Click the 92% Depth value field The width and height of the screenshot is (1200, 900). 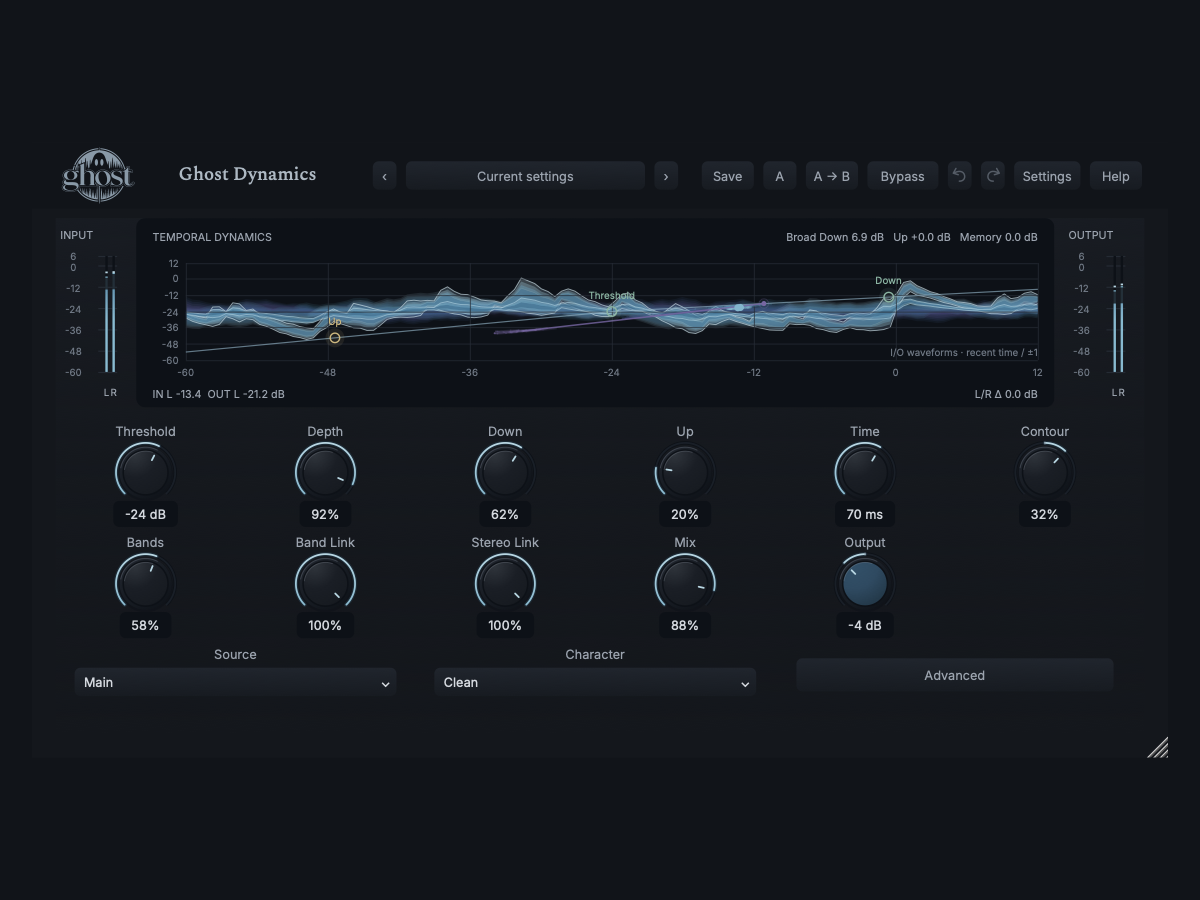click(325, 514)
